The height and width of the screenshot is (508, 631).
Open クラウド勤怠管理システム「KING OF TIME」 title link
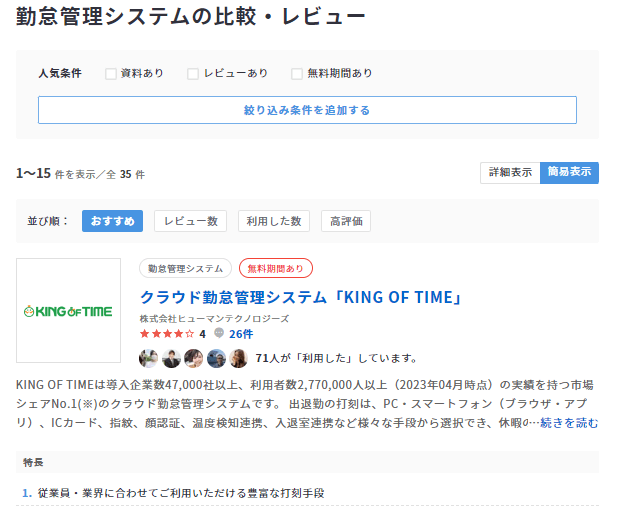click(x=301, y=297)
